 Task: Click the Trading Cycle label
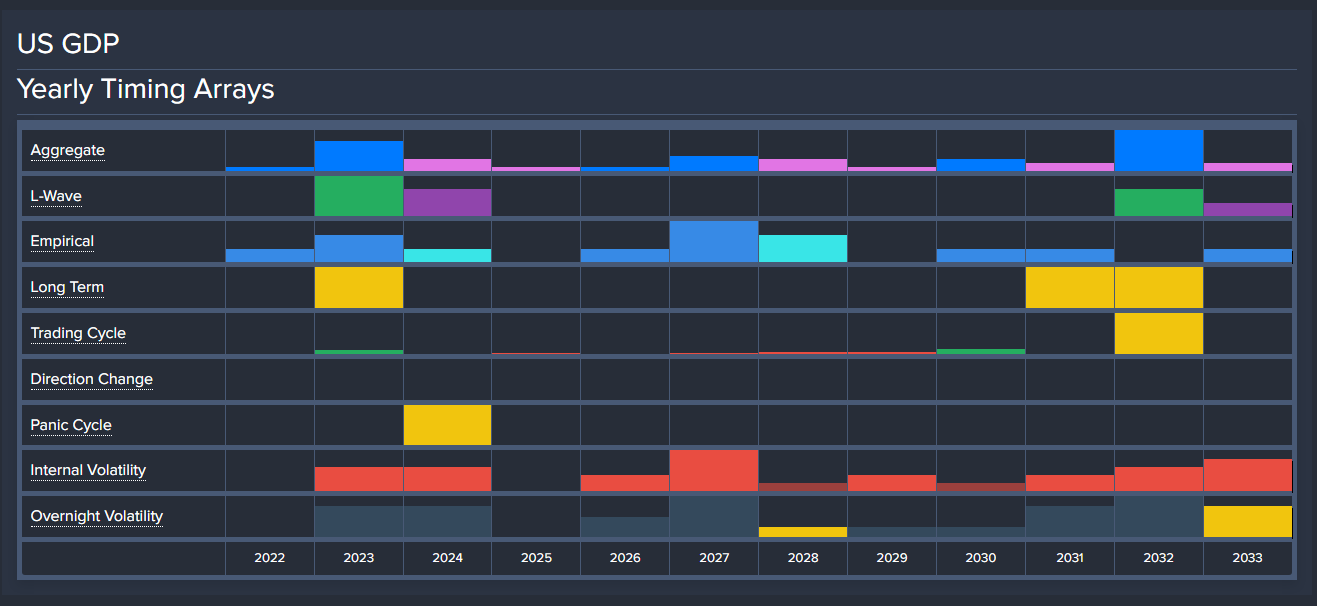(x=78, y=333)
